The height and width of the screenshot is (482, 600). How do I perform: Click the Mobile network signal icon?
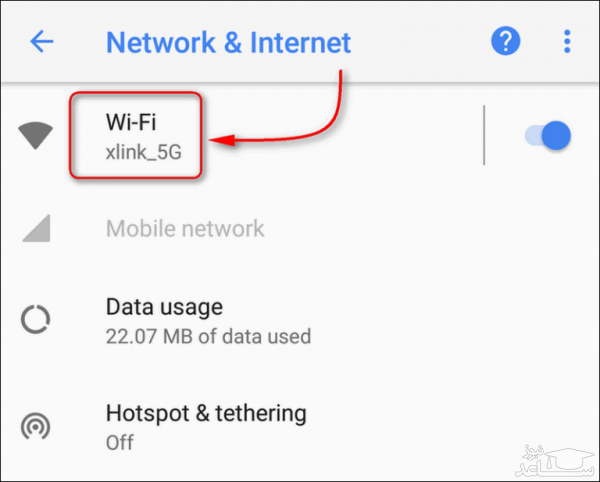click(37, 228)
